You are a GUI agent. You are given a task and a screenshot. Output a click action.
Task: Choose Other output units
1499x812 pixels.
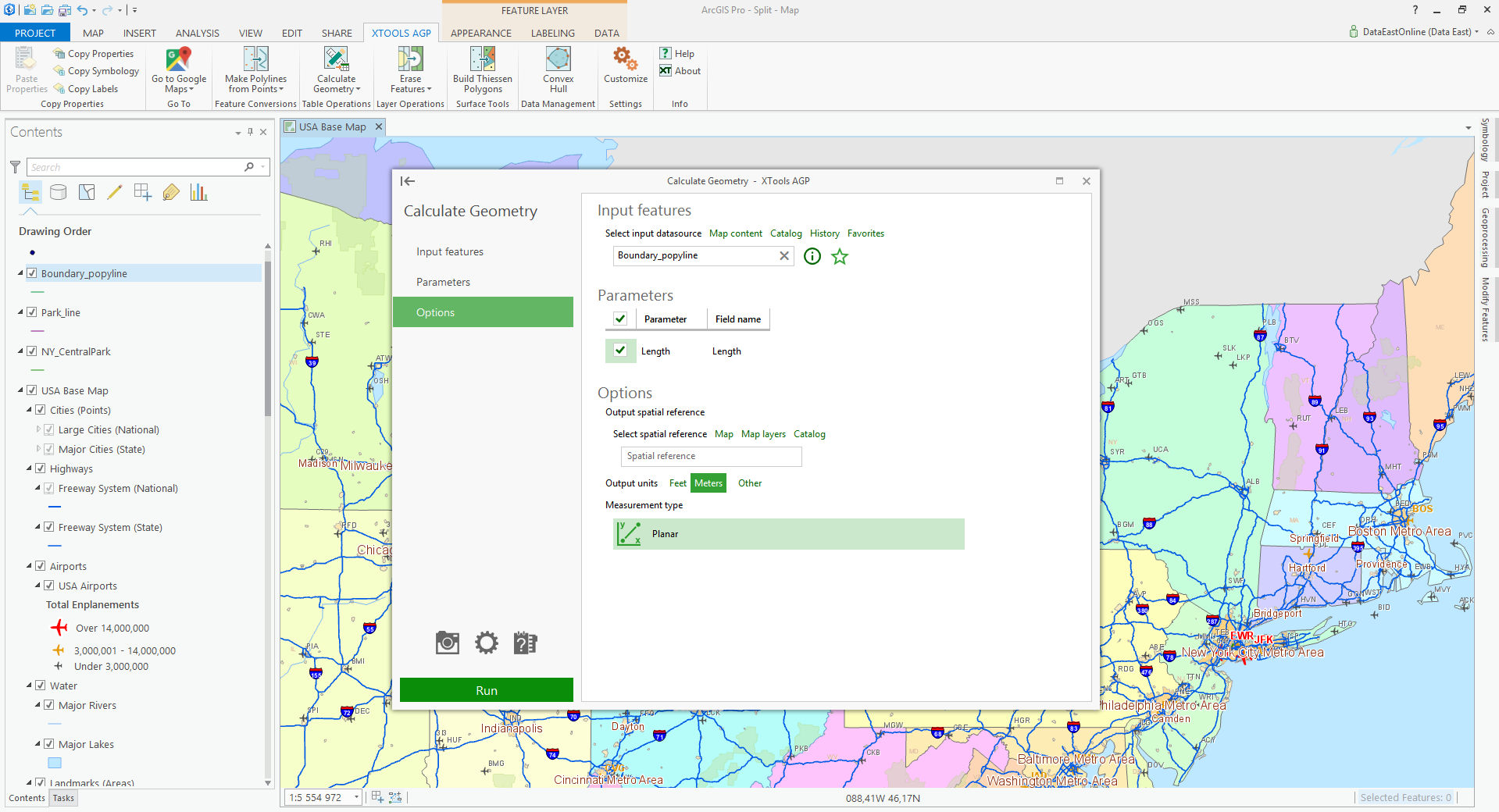click(x=750, y=483)
